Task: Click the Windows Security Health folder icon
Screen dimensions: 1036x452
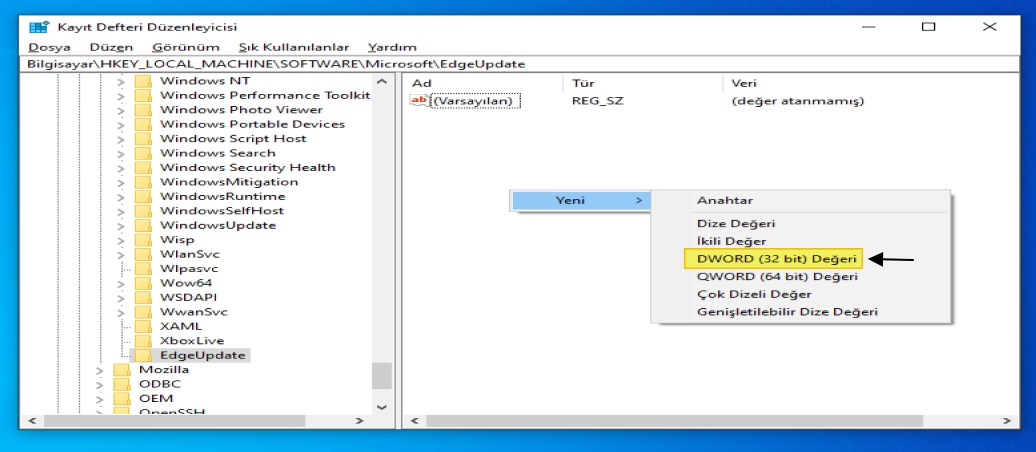Action: tap(143, 168)
